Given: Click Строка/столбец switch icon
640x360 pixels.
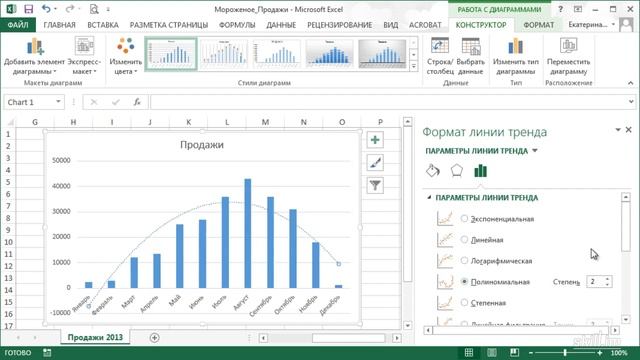Looking at the screenshot, I should 440,56.
